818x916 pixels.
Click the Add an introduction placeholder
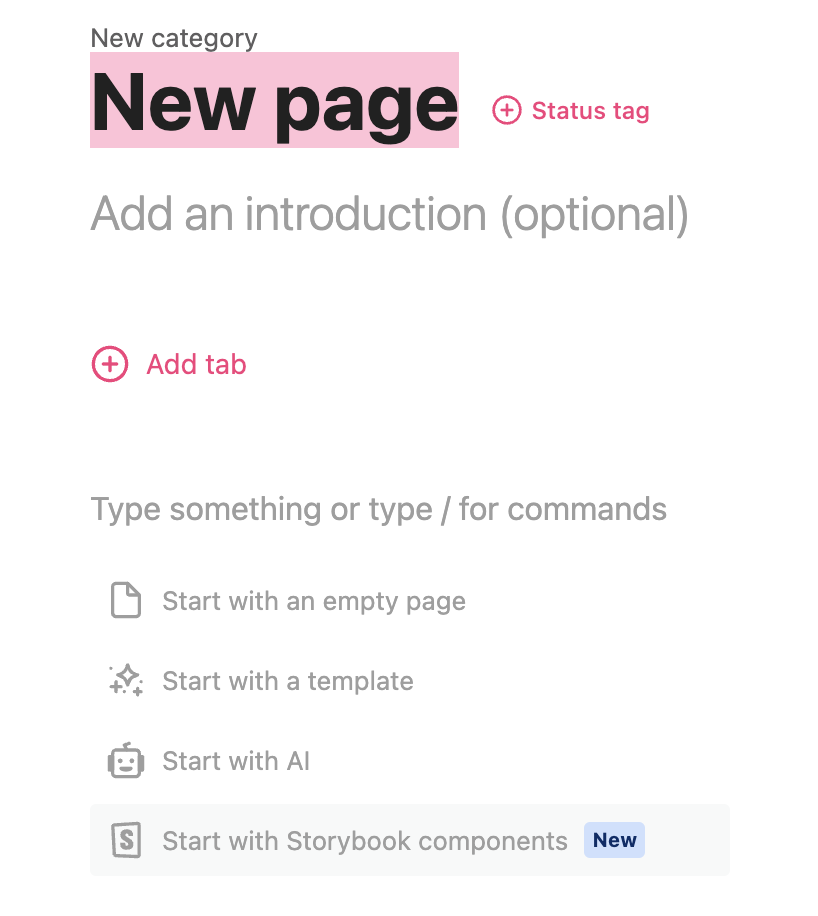pyautogui.click(x=390, y=214)
